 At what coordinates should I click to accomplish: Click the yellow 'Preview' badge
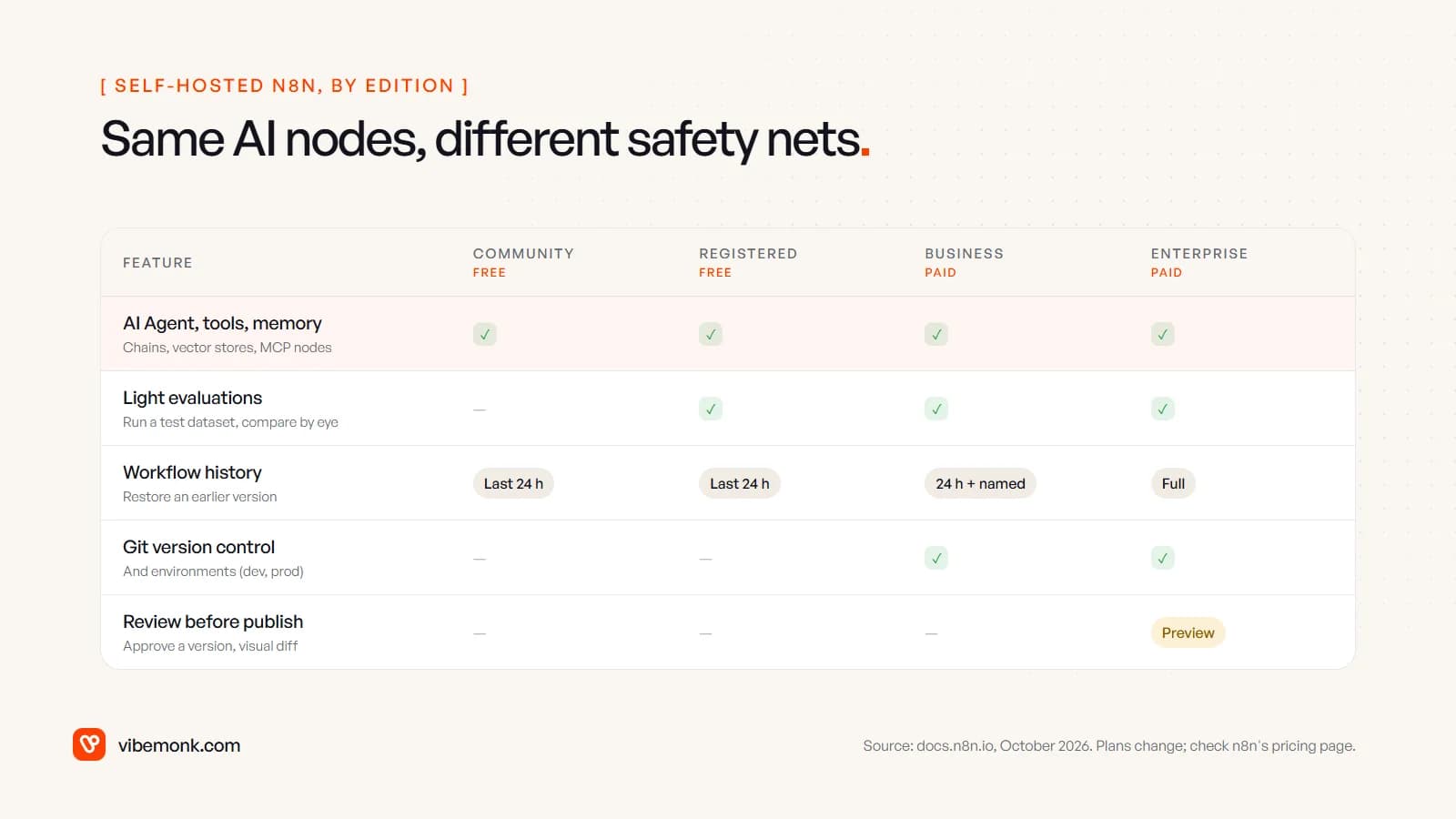[x=1188, y=632]
